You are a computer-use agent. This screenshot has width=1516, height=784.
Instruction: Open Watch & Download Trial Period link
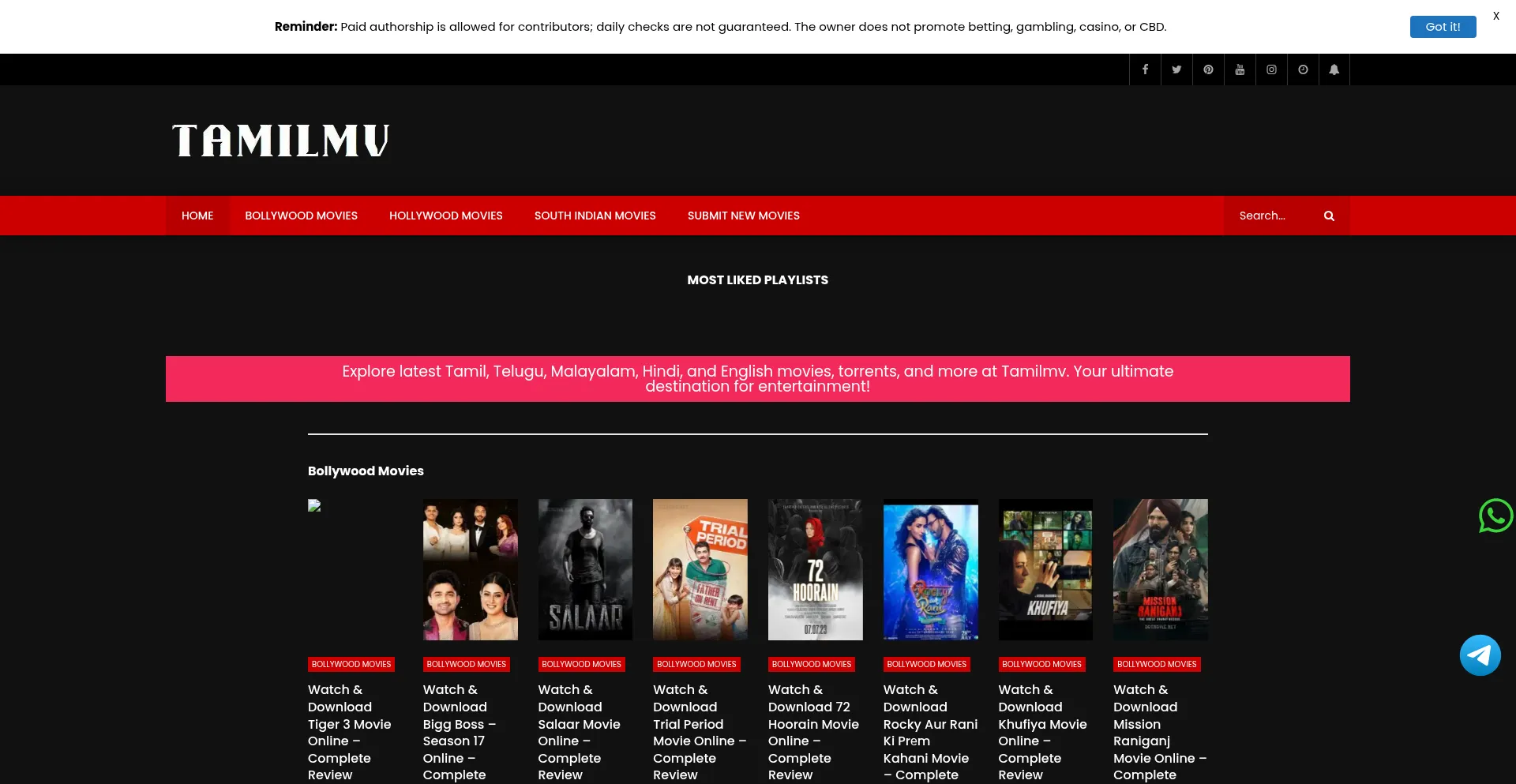click(700, 732)
